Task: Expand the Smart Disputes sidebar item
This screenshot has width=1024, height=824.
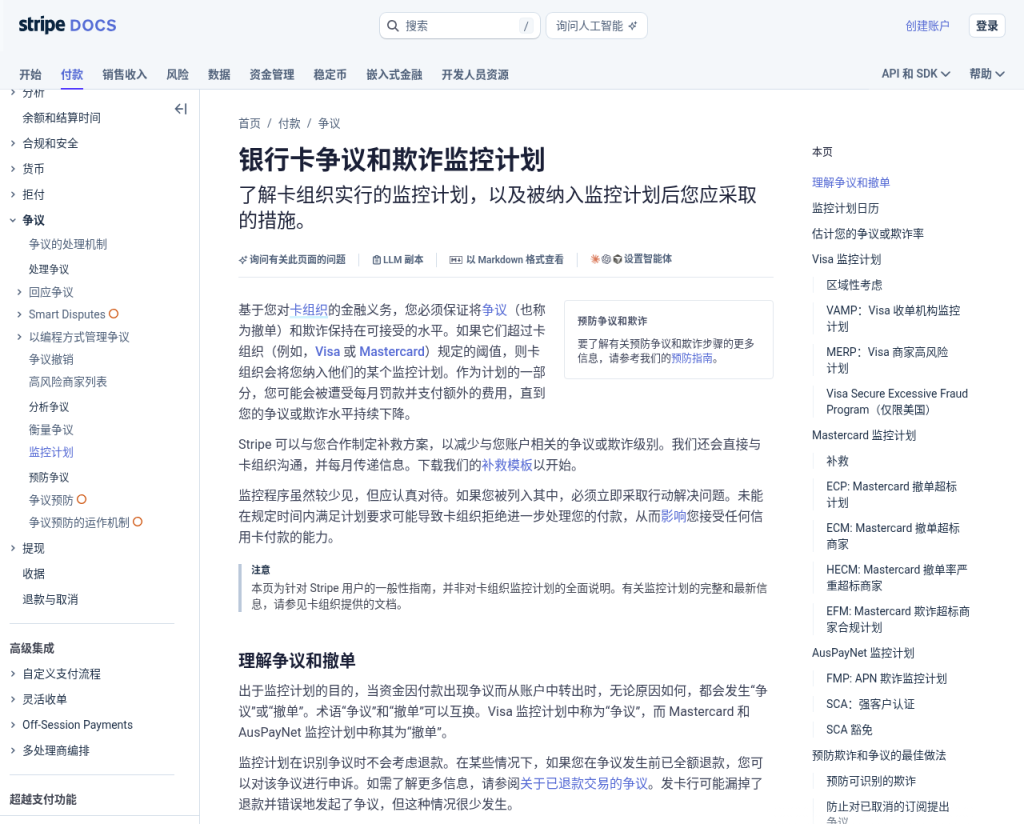Action: [19, 315]
